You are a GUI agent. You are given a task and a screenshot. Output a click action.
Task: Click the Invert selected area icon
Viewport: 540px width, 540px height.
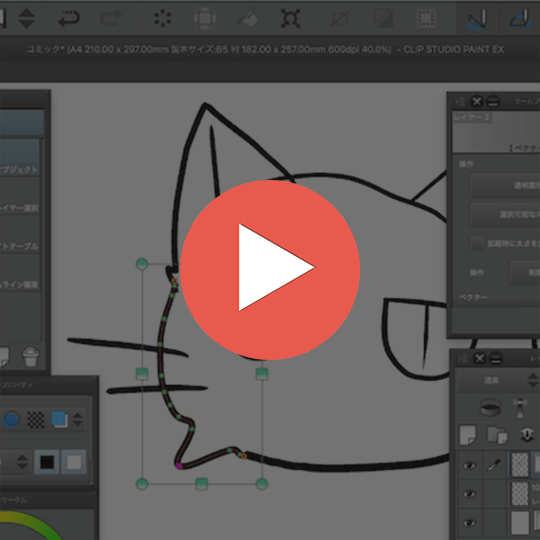pos(383,18)
